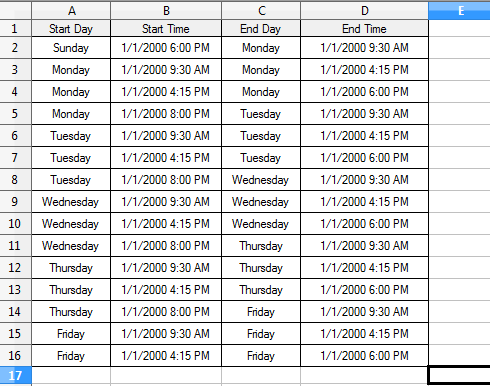Viewport: 490px width, 386px height.
Task: Select highlighted column E header
Action: point(459,11)
